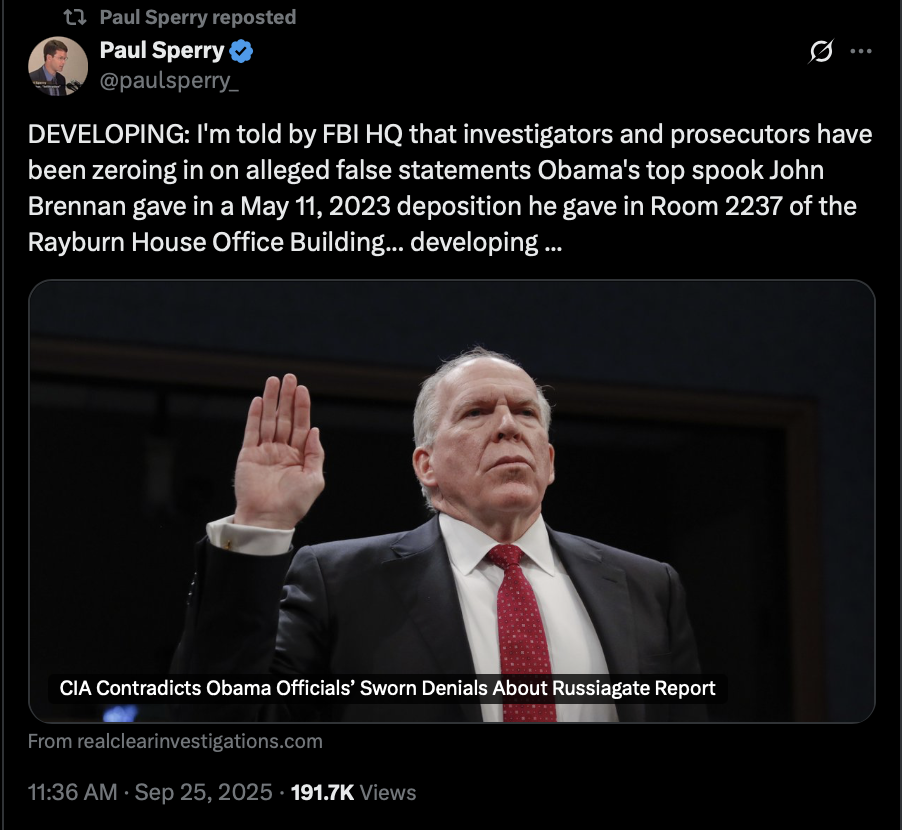This screenshot has width=902, height=830.
Task: Click "From realclearinvestigations.com" source link
Action: pyautogui.click(x=175, y=741)
